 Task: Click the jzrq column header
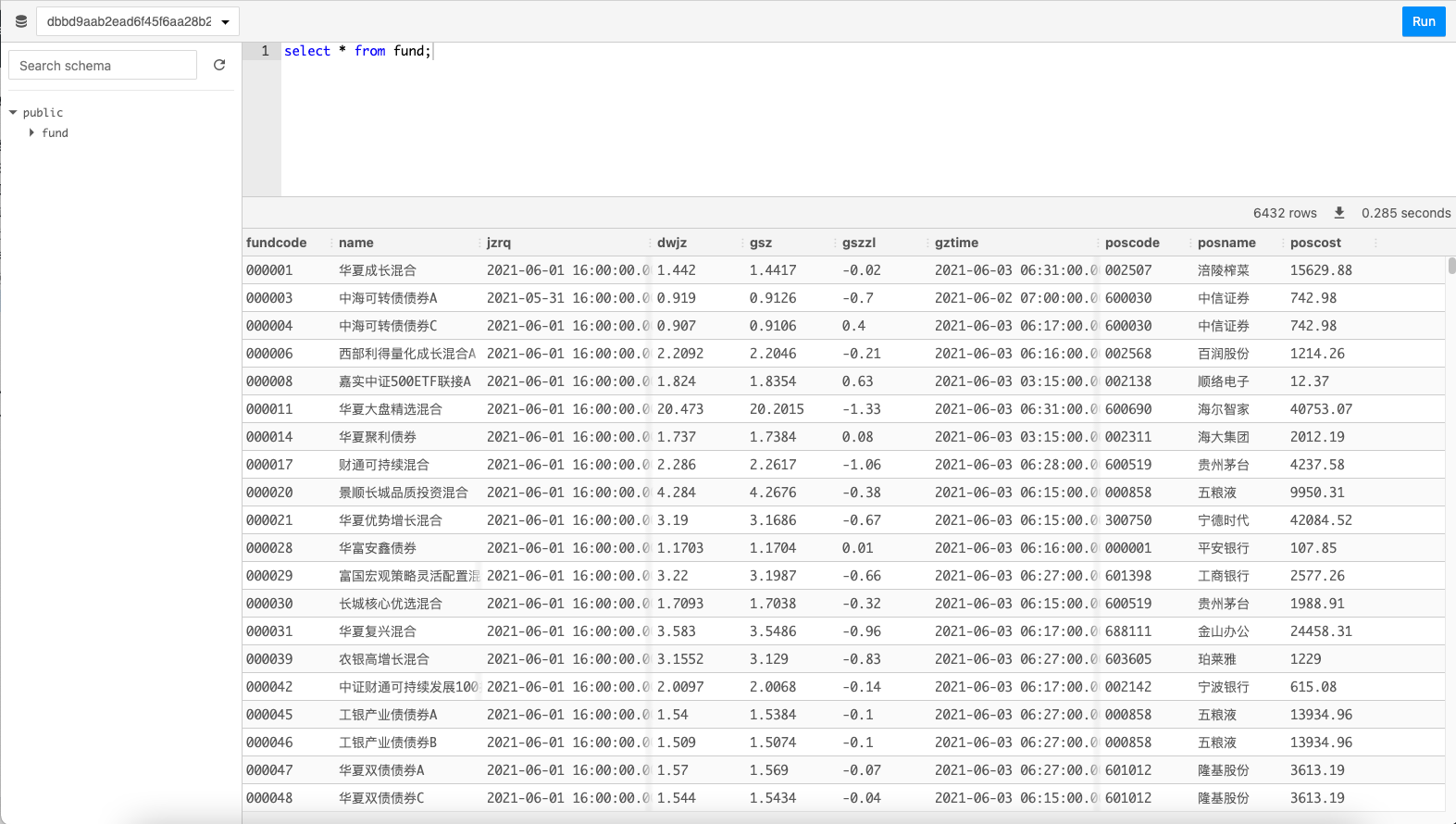tap(499, 243)
